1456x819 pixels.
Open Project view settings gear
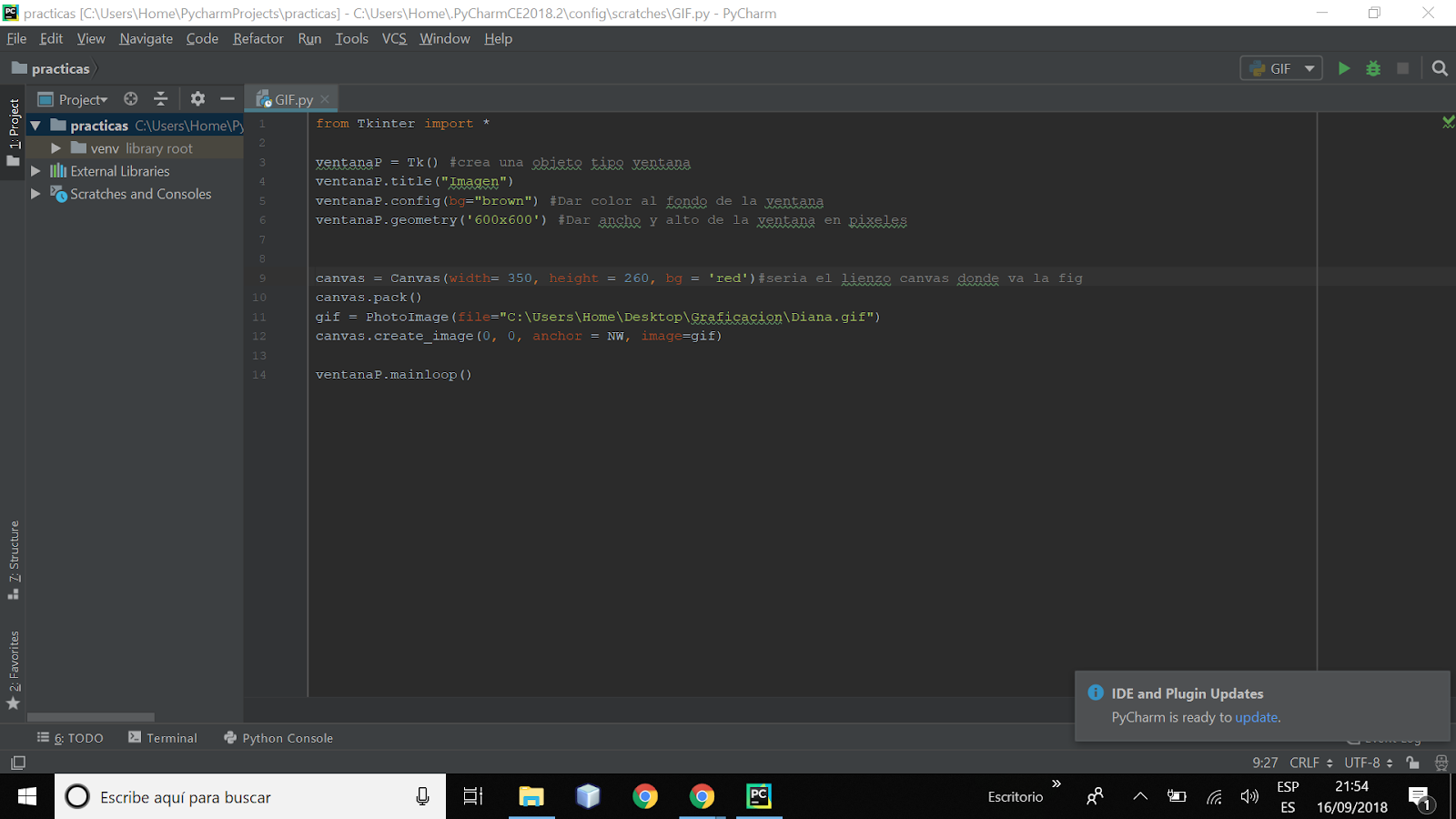coord(197,98)
